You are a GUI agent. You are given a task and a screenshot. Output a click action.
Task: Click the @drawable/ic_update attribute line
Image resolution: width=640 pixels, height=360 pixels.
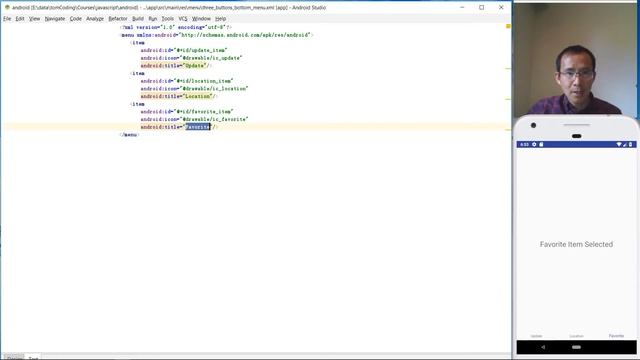pyautogui.click(x=191, y=58)
